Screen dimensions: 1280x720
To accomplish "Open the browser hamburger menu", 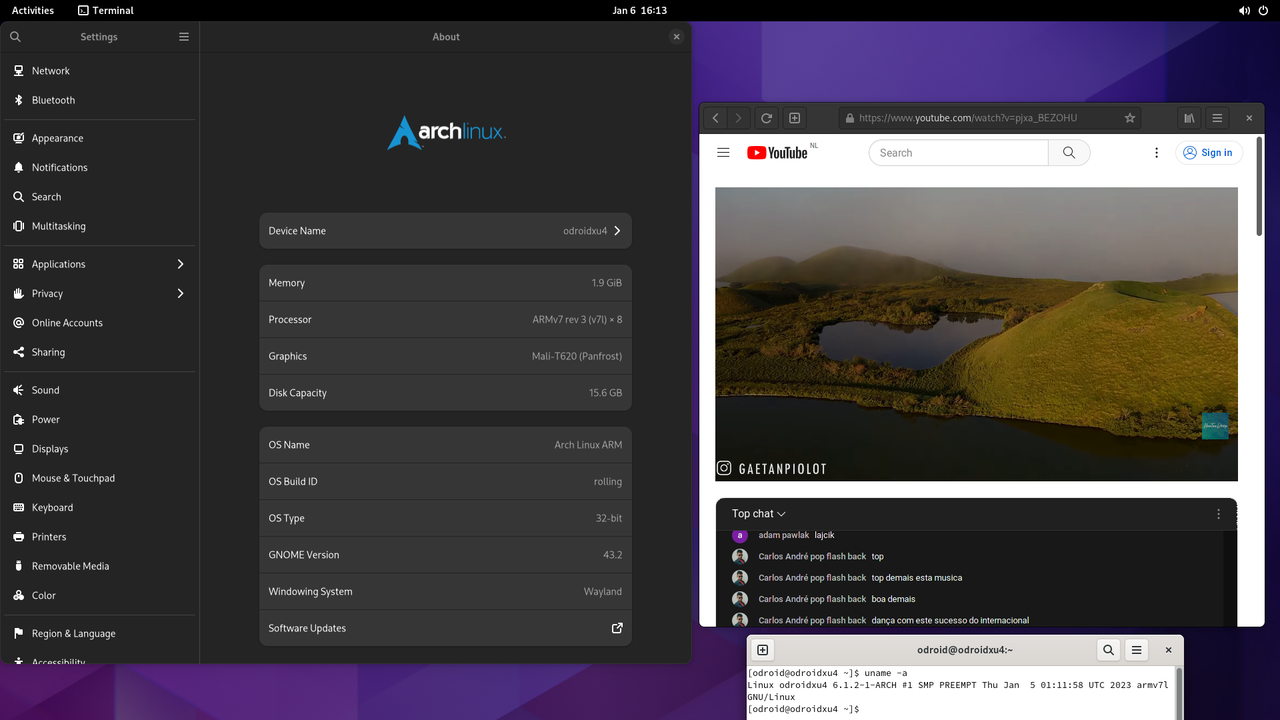I will [1217, 118].
